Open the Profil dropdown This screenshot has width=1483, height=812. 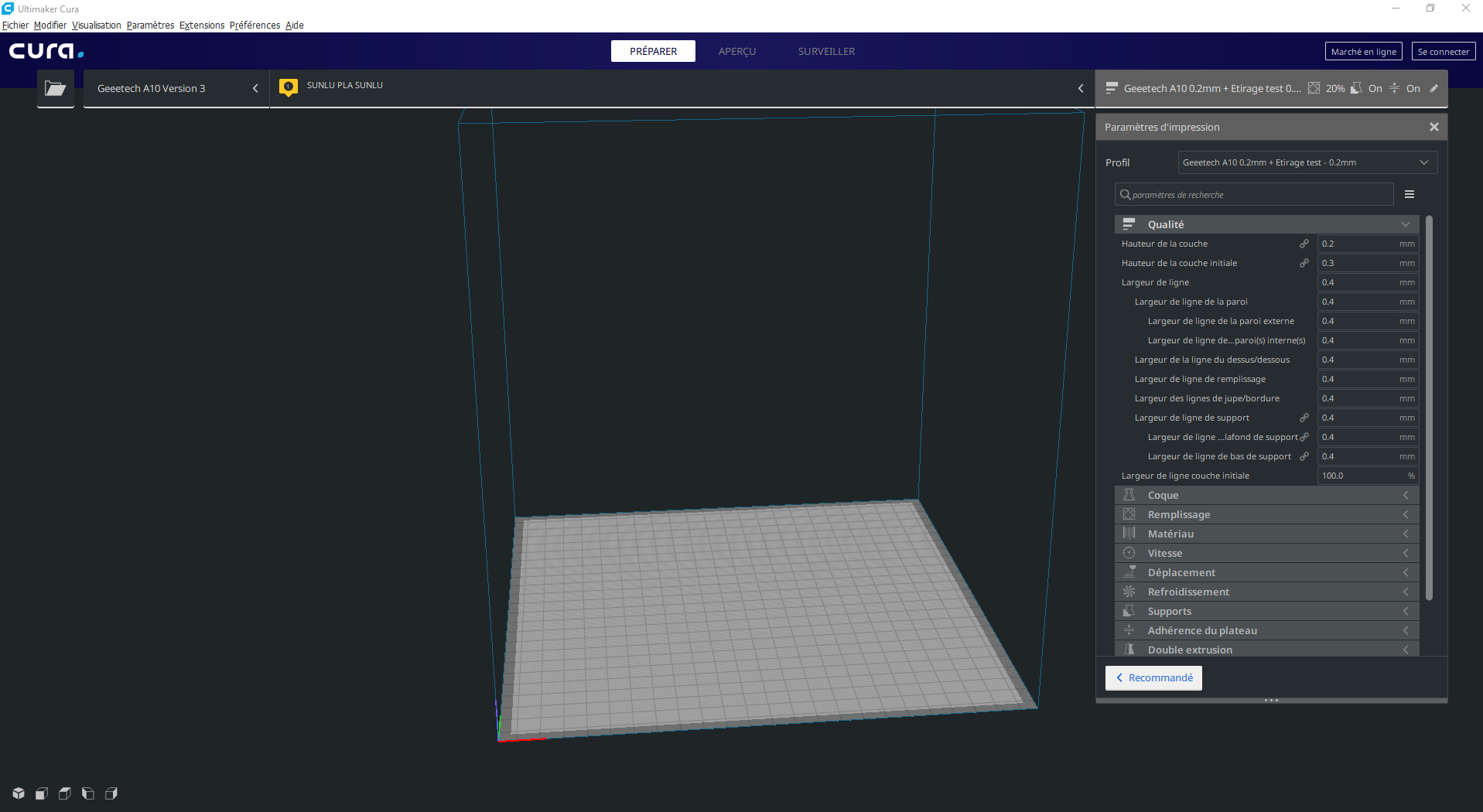point(1307,162)
